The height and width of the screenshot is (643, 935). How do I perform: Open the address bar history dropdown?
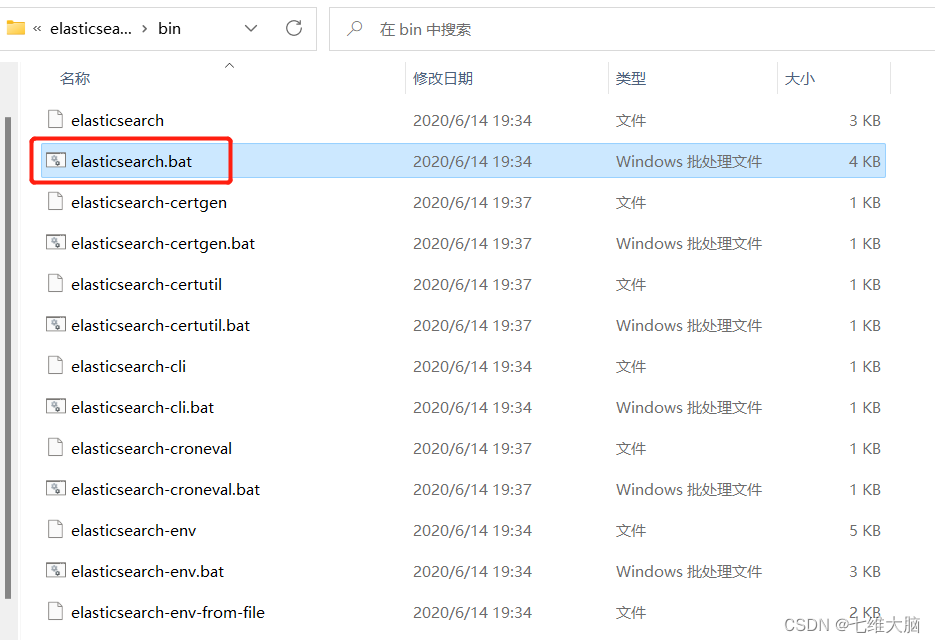click(x=251, y=28)
